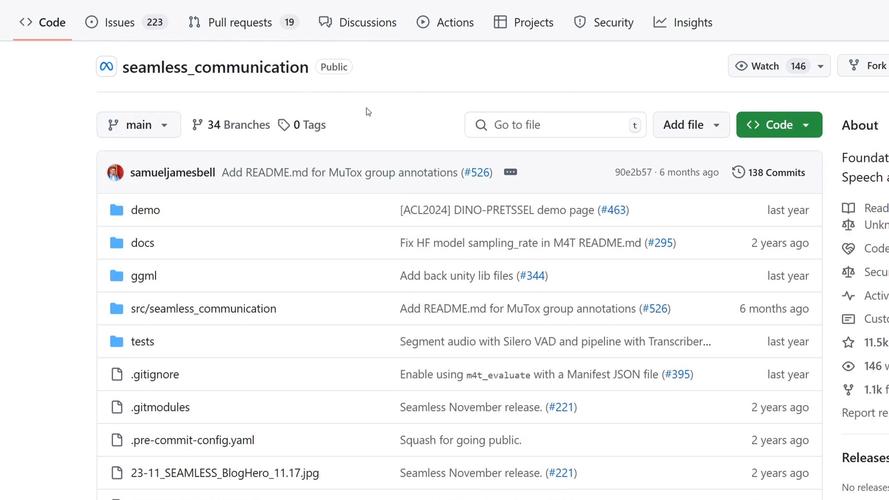View the 138 Commits history
The height and width of the screenshot is (500, 889).
coord(769,172)
